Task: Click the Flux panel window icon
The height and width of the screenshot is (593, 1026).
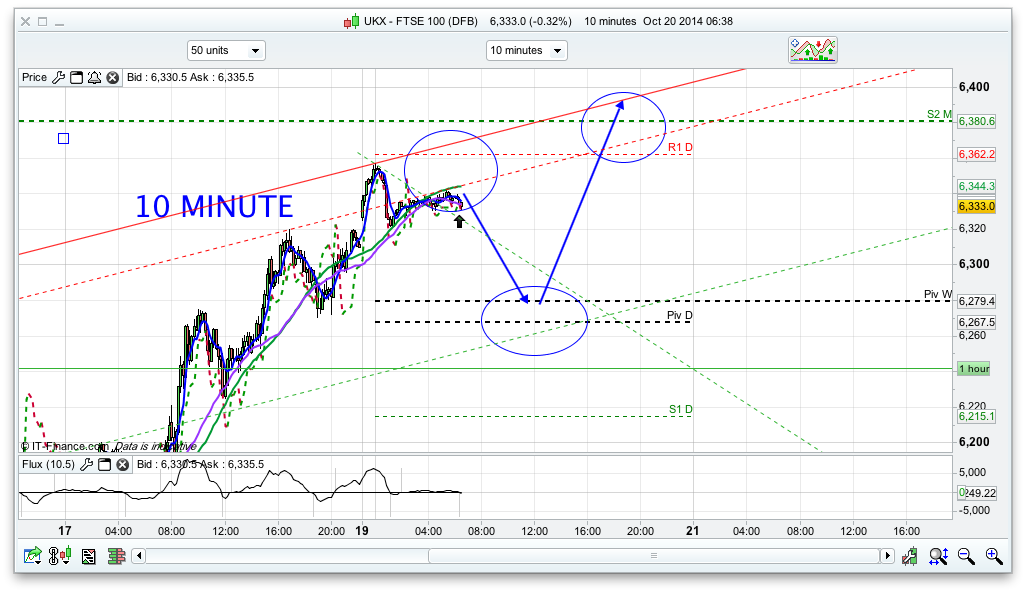Action: 104,465
